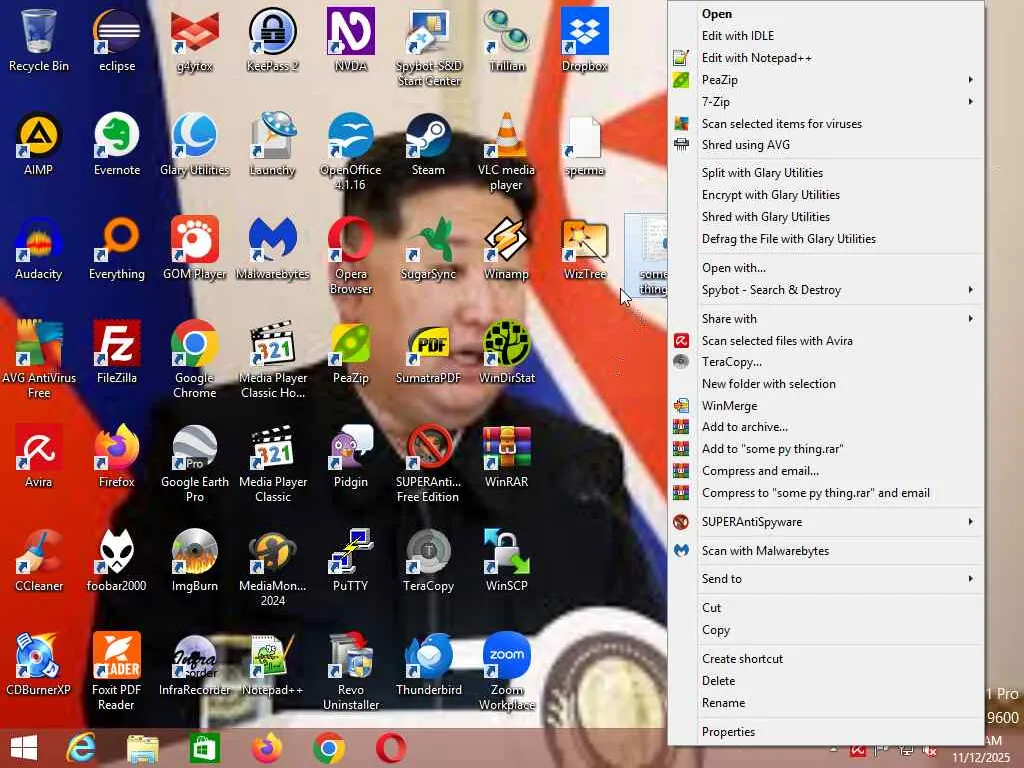Viewport: 1024px width, 768px height.
Task: Select the SumatraPDF desktop icon
Action: (x=428, y=353)
